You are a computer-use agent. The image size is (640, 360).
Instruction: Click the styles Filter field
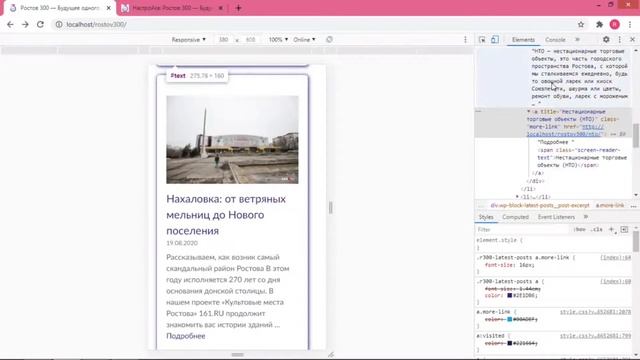(x=522, y=230)
